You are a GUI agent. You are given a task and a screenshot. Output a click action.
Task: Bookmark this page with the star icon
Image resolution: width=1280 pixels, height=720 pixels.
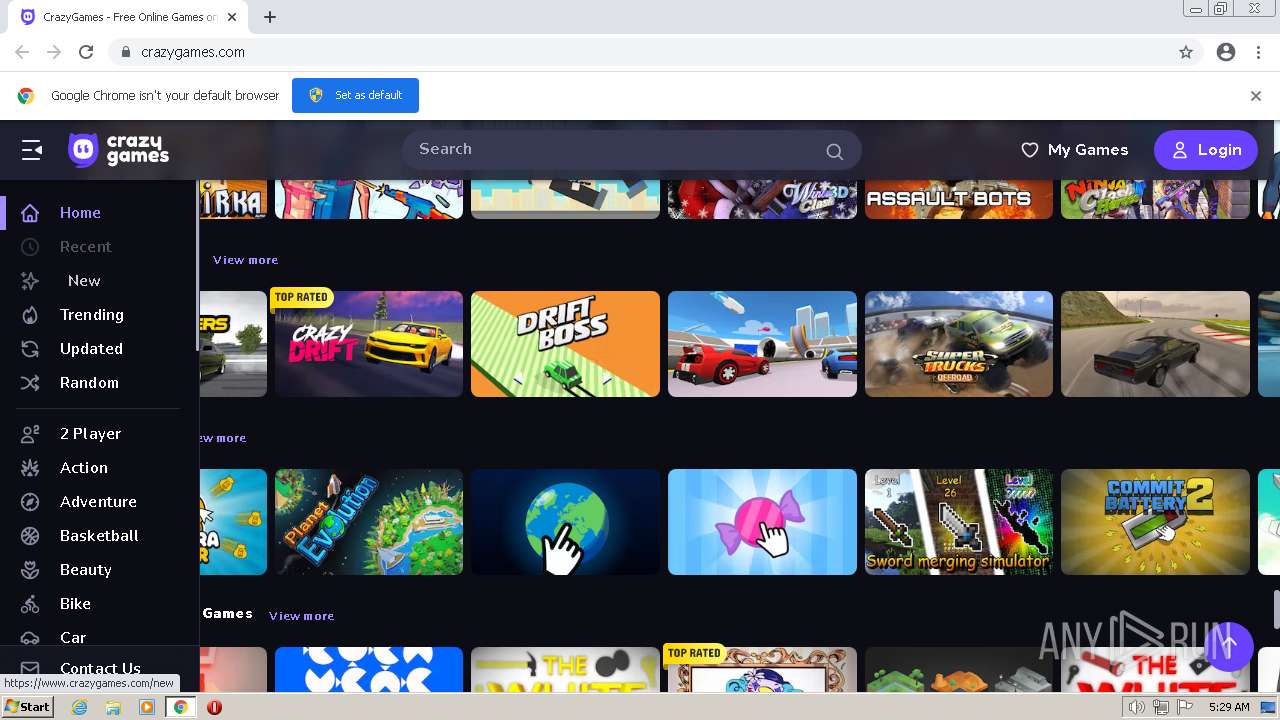point(1186,52)
